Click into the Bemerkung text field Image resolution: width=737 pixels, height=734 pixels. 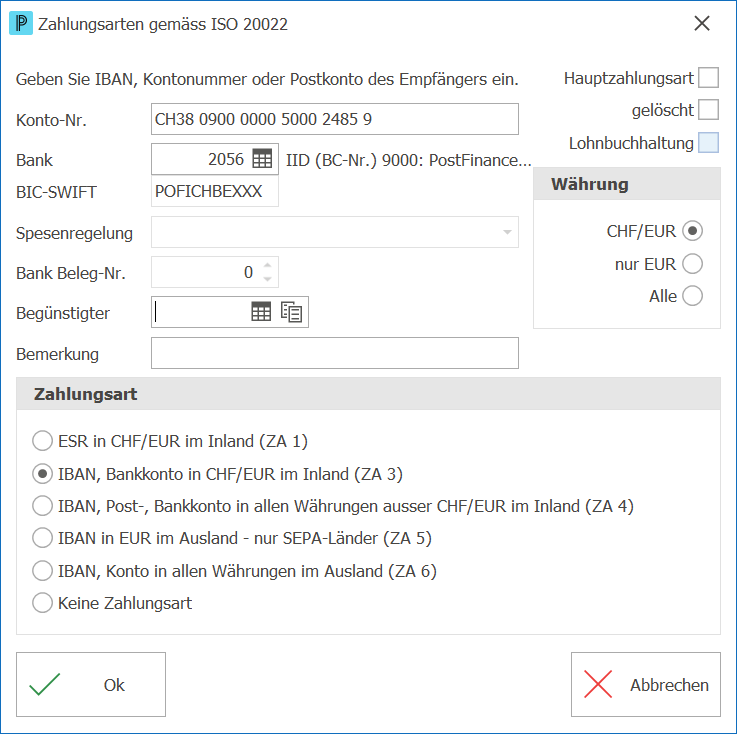point(335,353)
